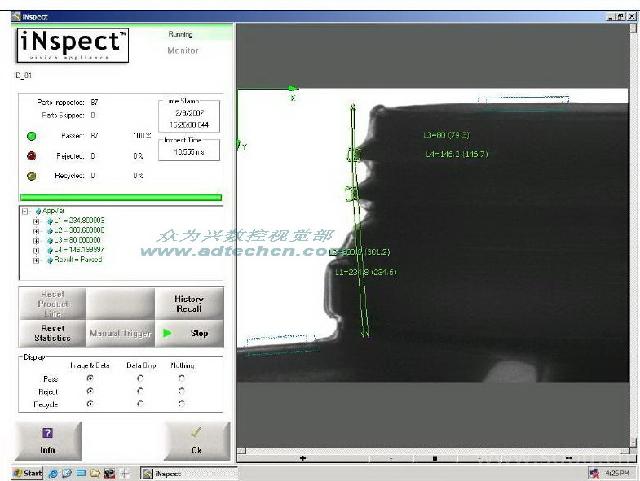The height and width of the screenshot is (481, 640).
Task: Click the red Rejected status indicator
Action: 32,155
